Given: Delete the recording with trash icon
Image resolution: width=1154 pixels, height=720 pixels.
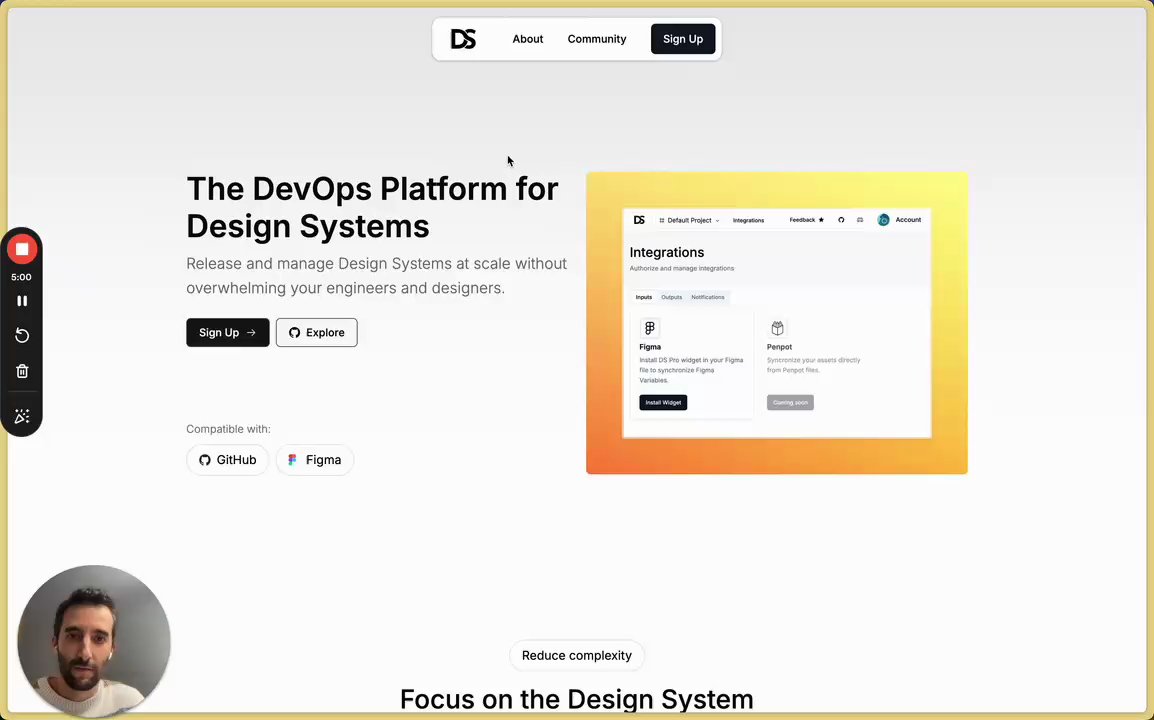Looking at the screenshot, I should click(22, 371).
